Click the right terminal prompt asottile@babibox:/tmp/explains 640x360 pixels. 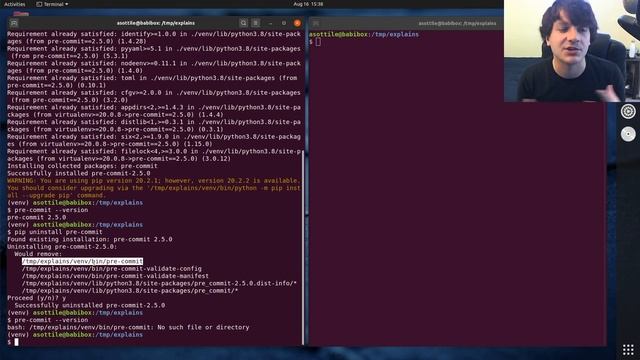pyautogui.click(x=364, y=35)
